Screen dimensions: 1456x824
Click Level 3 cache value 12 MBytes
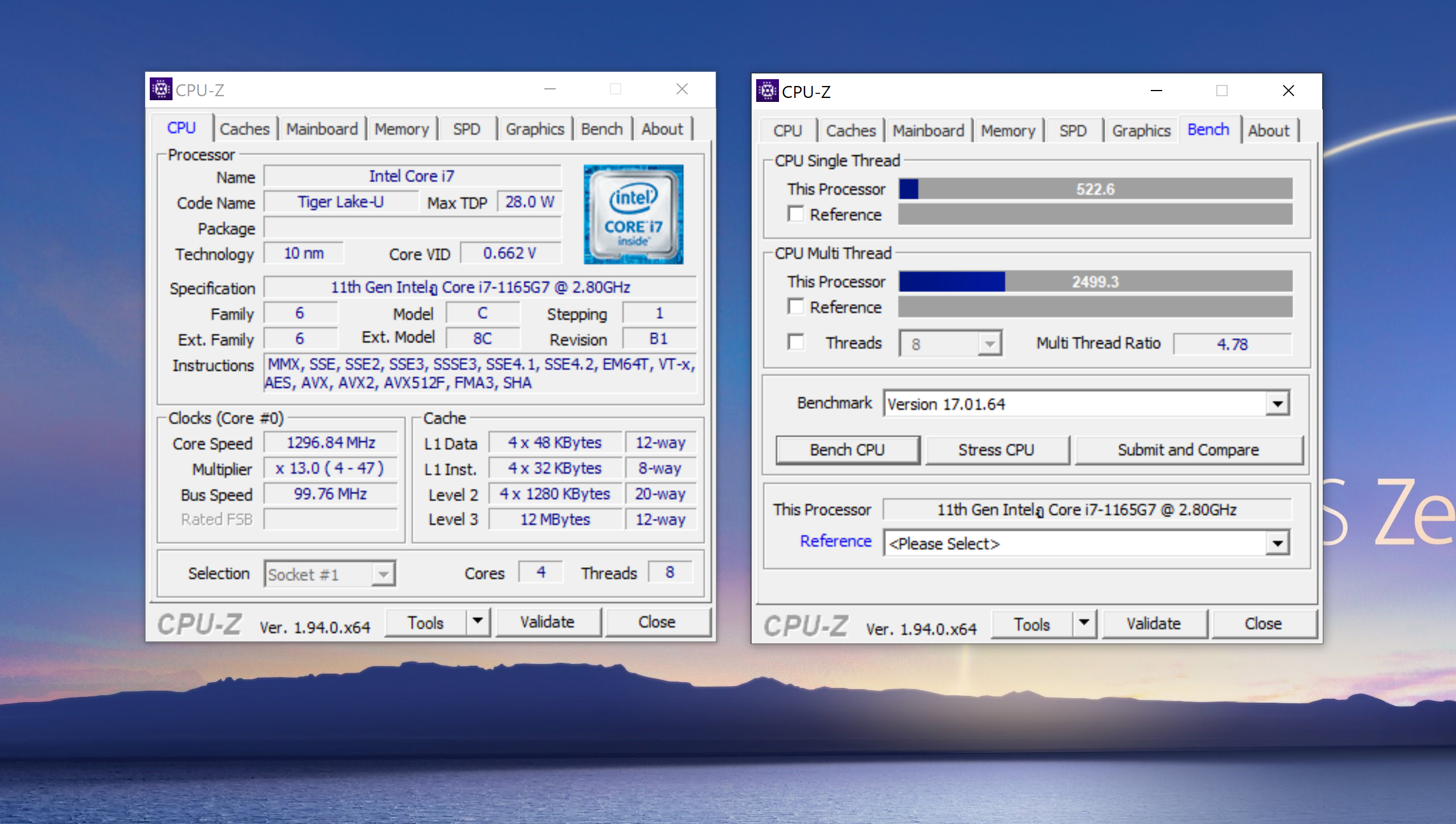(x=555, y=519)
